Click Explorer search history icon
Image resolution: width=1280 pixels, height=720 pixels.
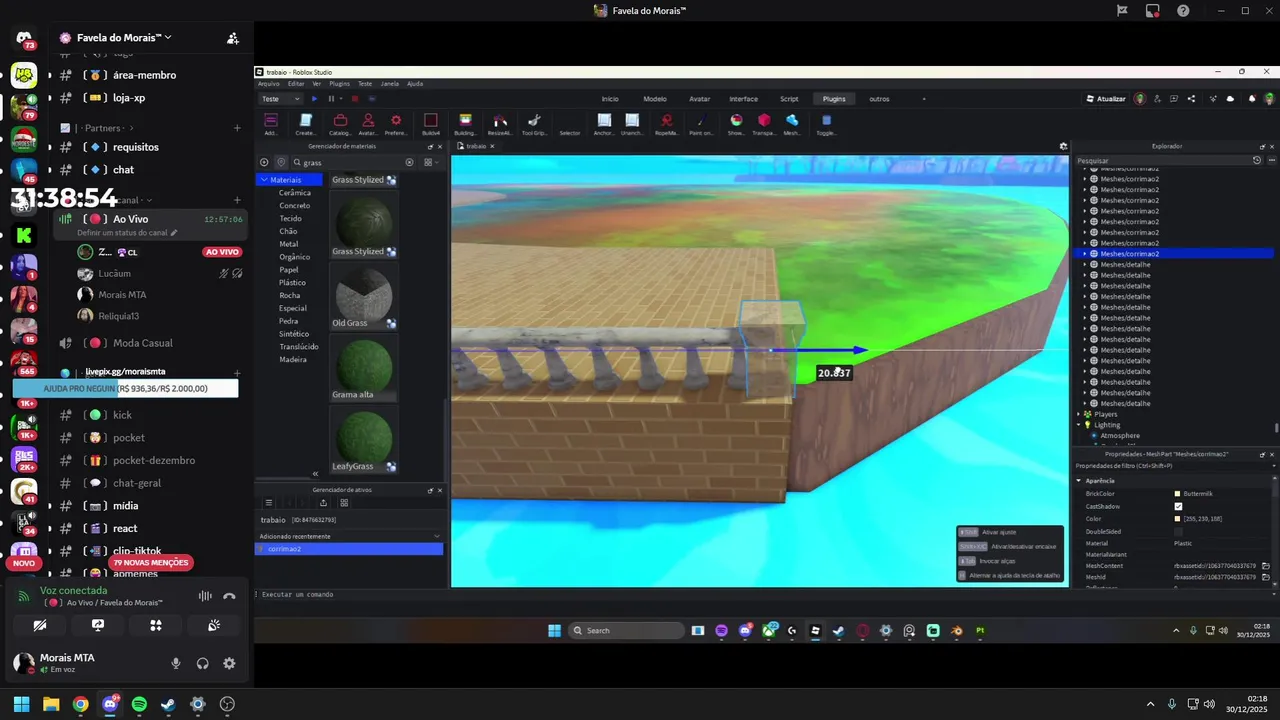[1257, 160]
